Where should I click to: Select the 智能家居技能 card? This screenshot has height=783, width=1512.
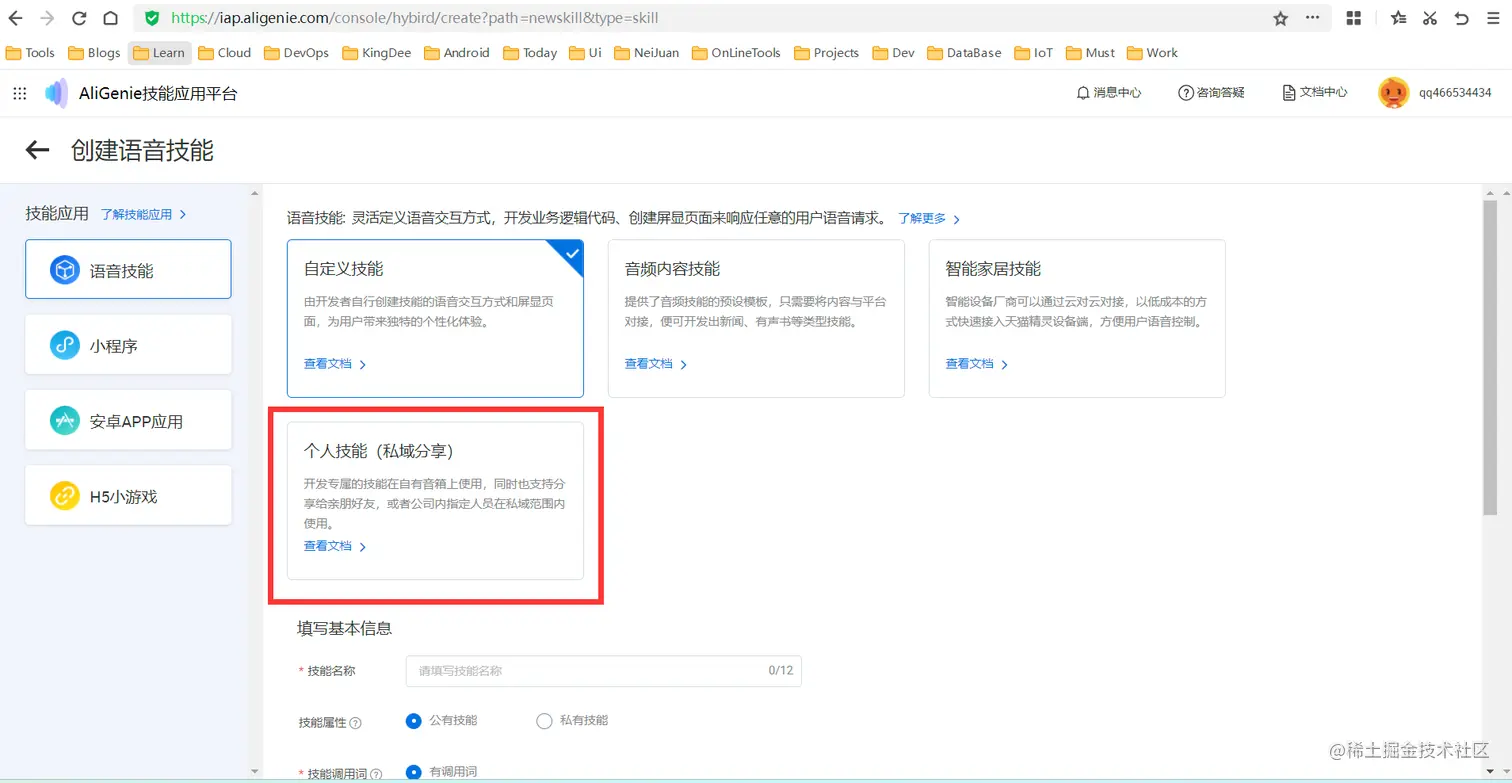(1077, 319)
